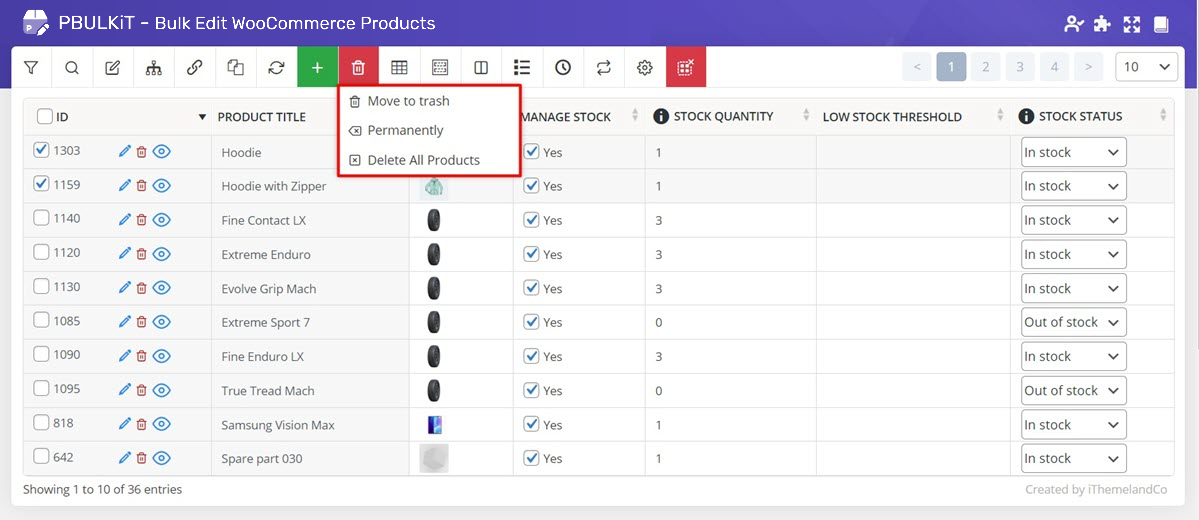Expand stock status dropdown for Hoodie
Image resolution: width=1199 pixels, height=520 pixels.
[1073, 152]
